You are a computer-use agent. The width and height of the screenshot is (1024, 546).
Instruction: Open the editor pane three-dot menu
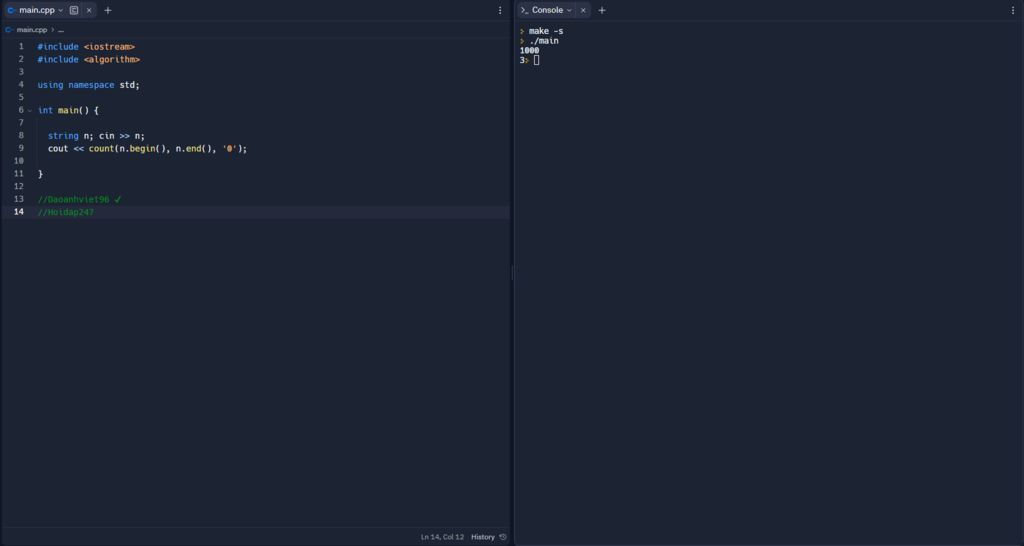[x=500, y=10]
